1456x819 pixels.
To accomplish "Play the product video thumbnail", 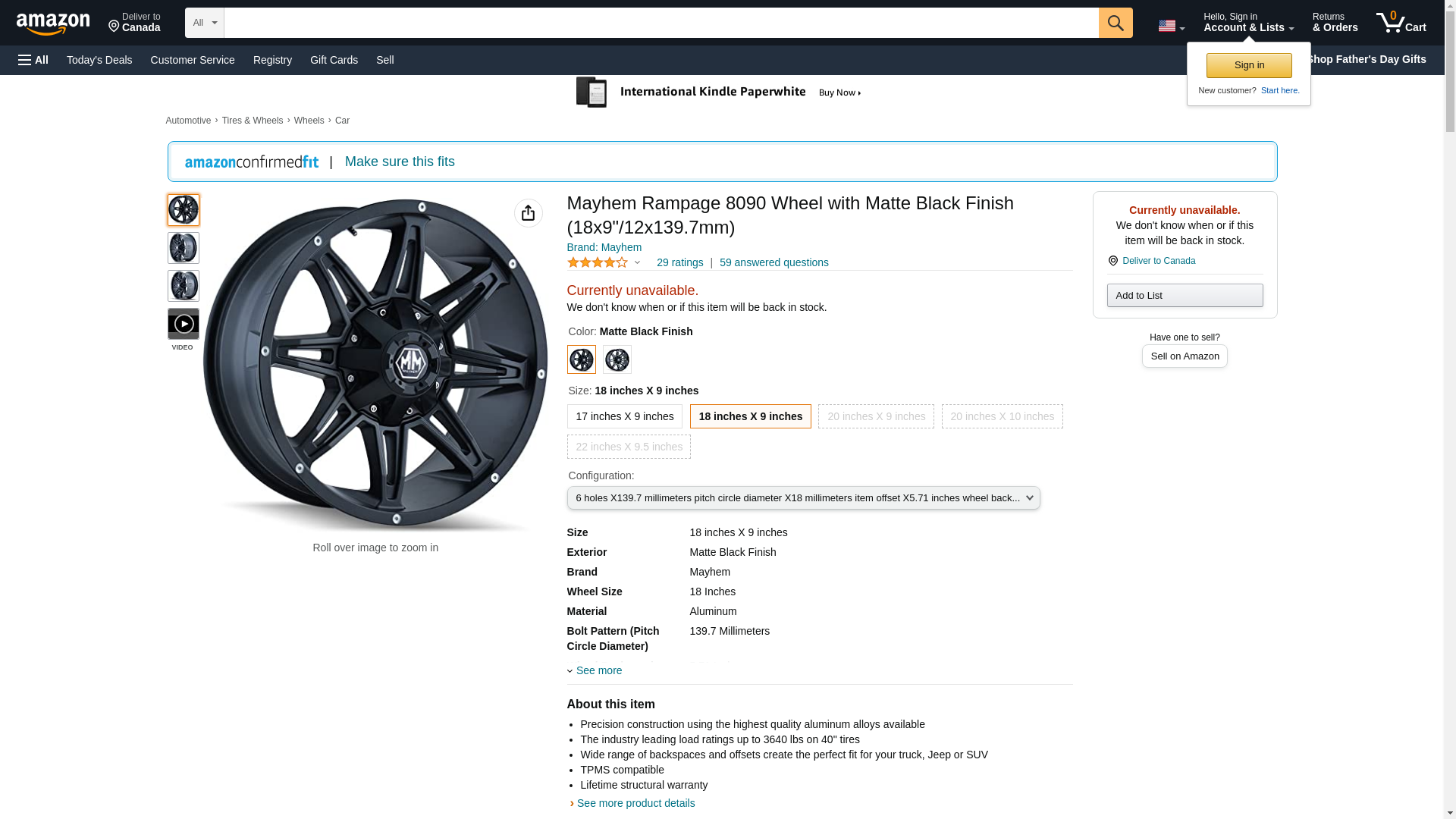I will 183,325.
